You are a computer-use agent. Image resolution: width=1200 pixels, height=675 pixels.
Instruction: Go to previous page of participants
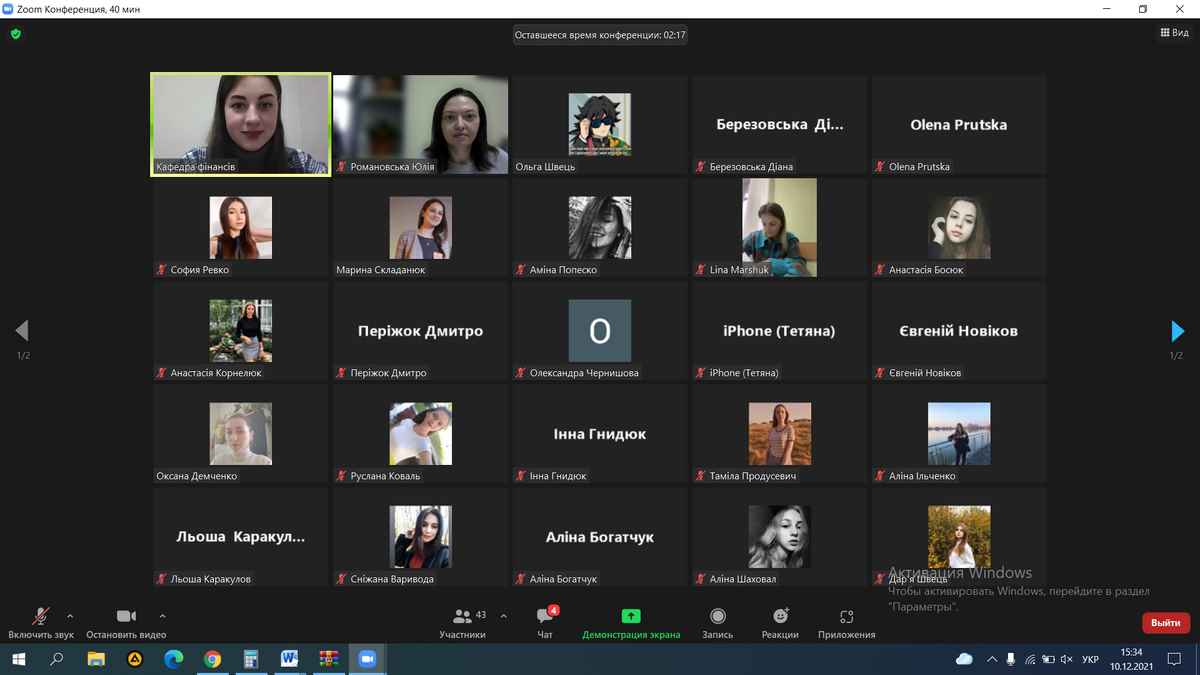click(x=22, y=331)
